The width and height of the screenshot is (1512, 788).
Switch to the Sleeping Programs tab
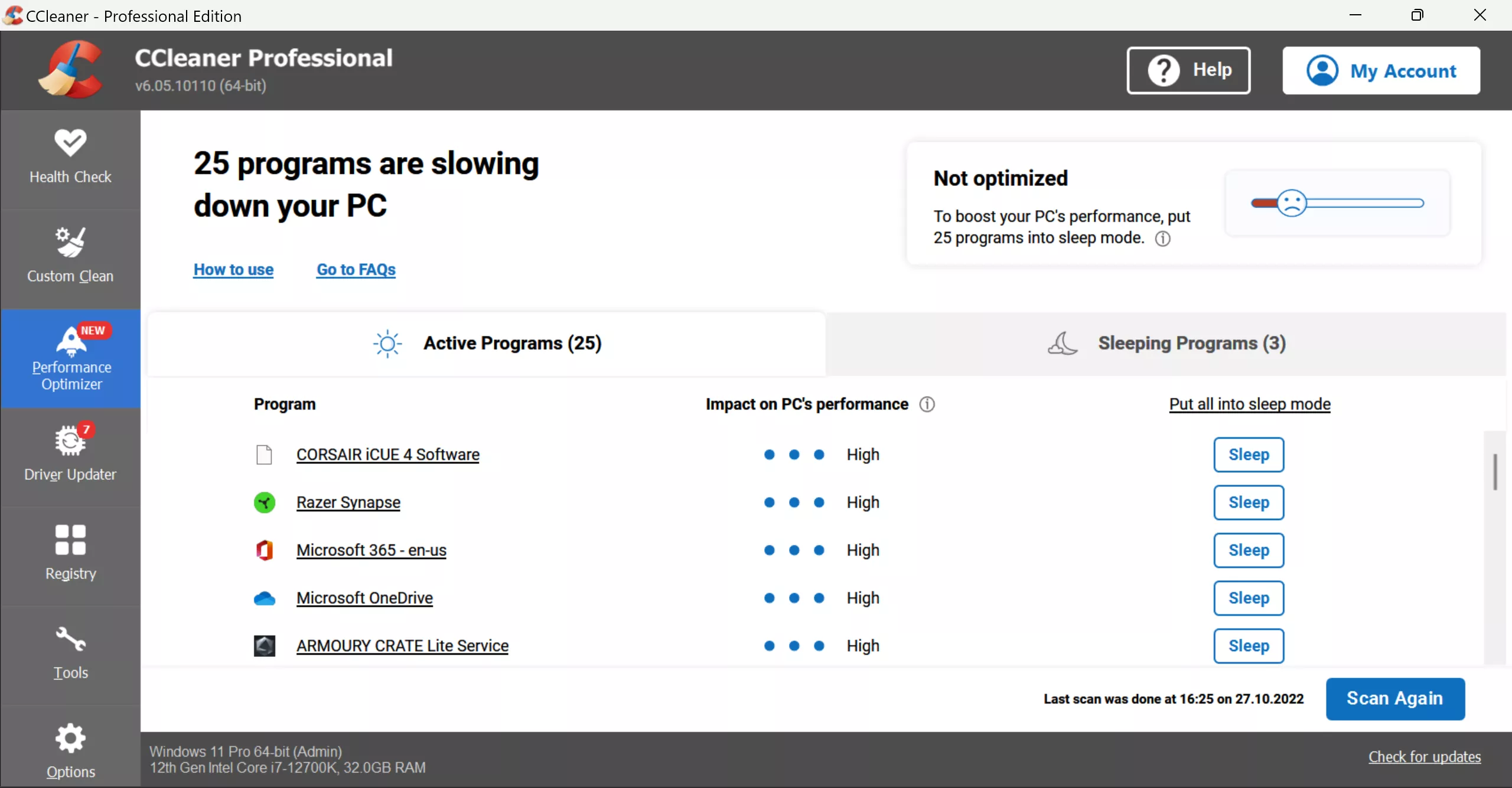(1166, 344)
